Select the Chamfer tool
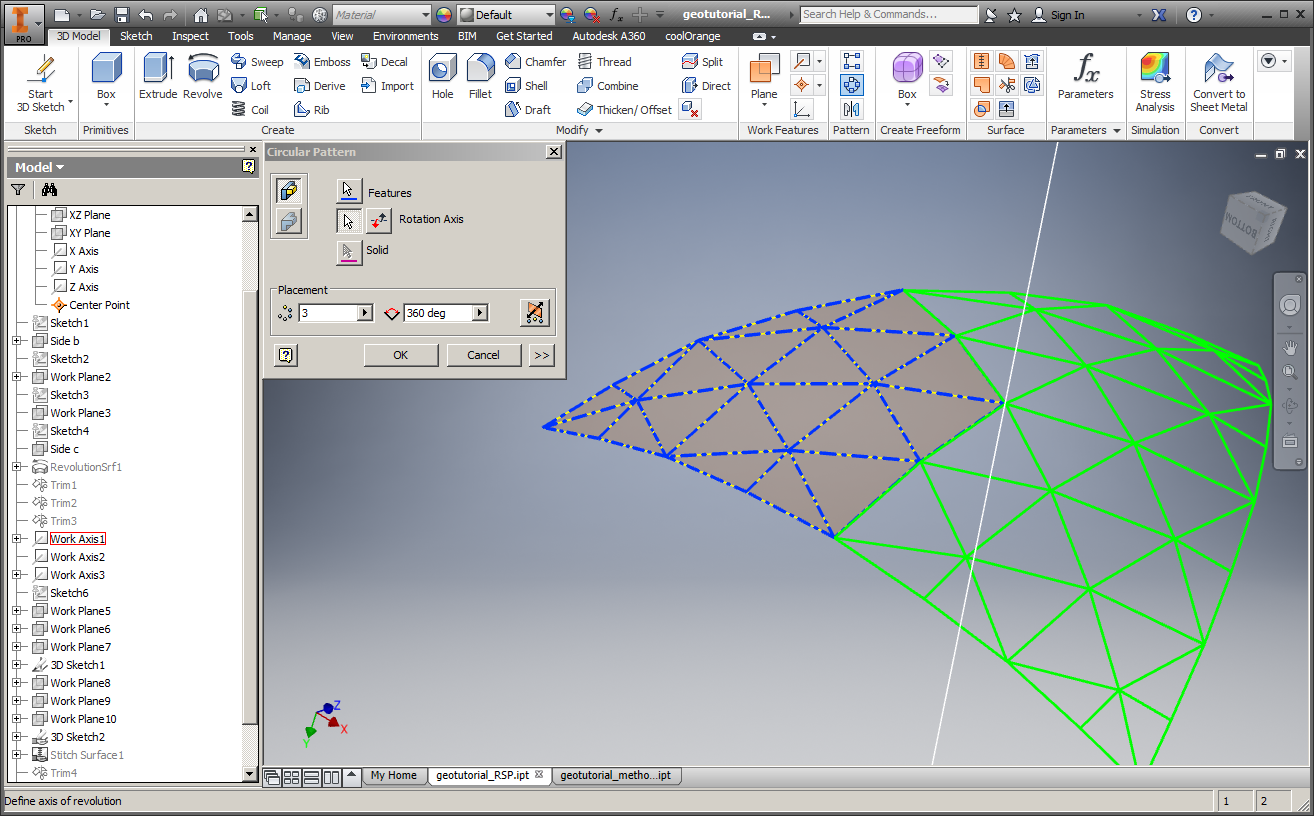Screen dimensions: 1314x816 535,62
